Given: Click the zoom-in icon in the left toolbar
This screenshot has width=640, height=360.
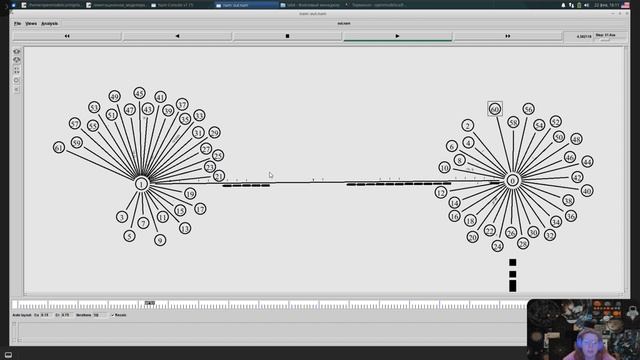Looking at the screenshot, I should pyautogui.click(x=17, y=51).
